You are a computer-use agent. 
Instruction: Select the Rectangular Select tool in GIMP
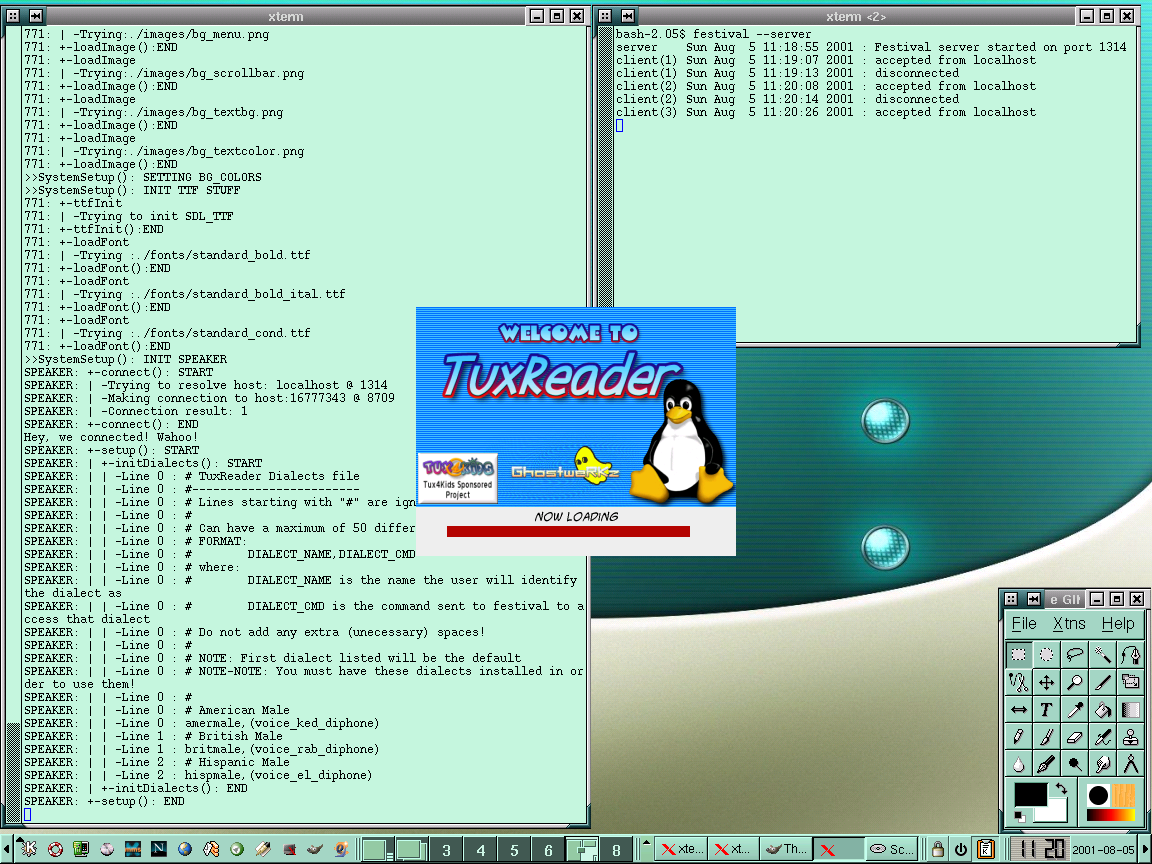(1018, 654)
